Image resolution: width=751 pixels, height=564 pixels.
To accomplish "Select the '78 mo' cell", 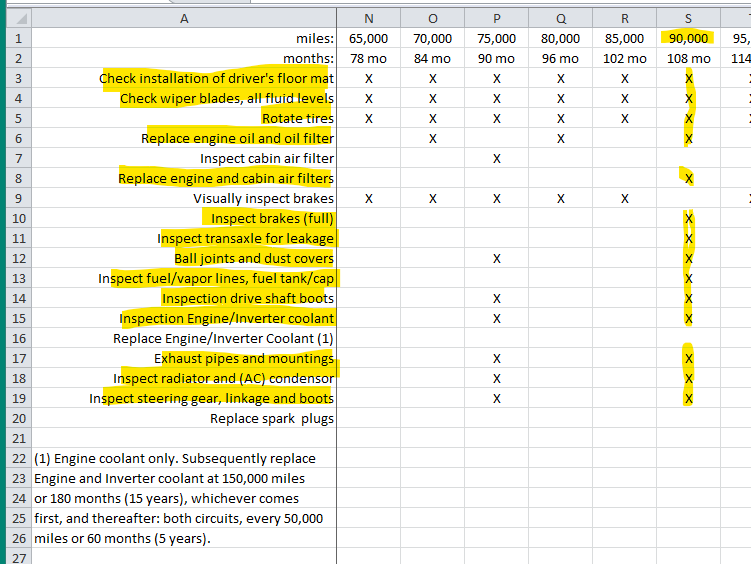I will [x=369, y=58].
